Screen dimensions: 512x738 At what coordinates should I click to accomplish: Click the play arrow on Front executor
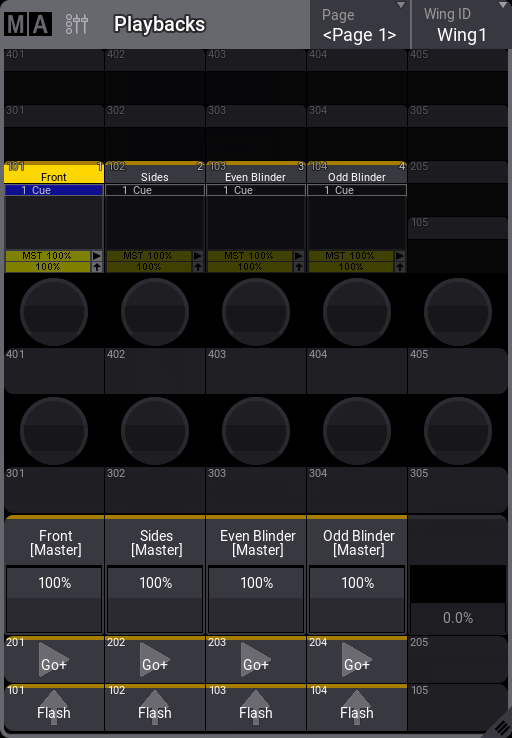tap(96, 256)
